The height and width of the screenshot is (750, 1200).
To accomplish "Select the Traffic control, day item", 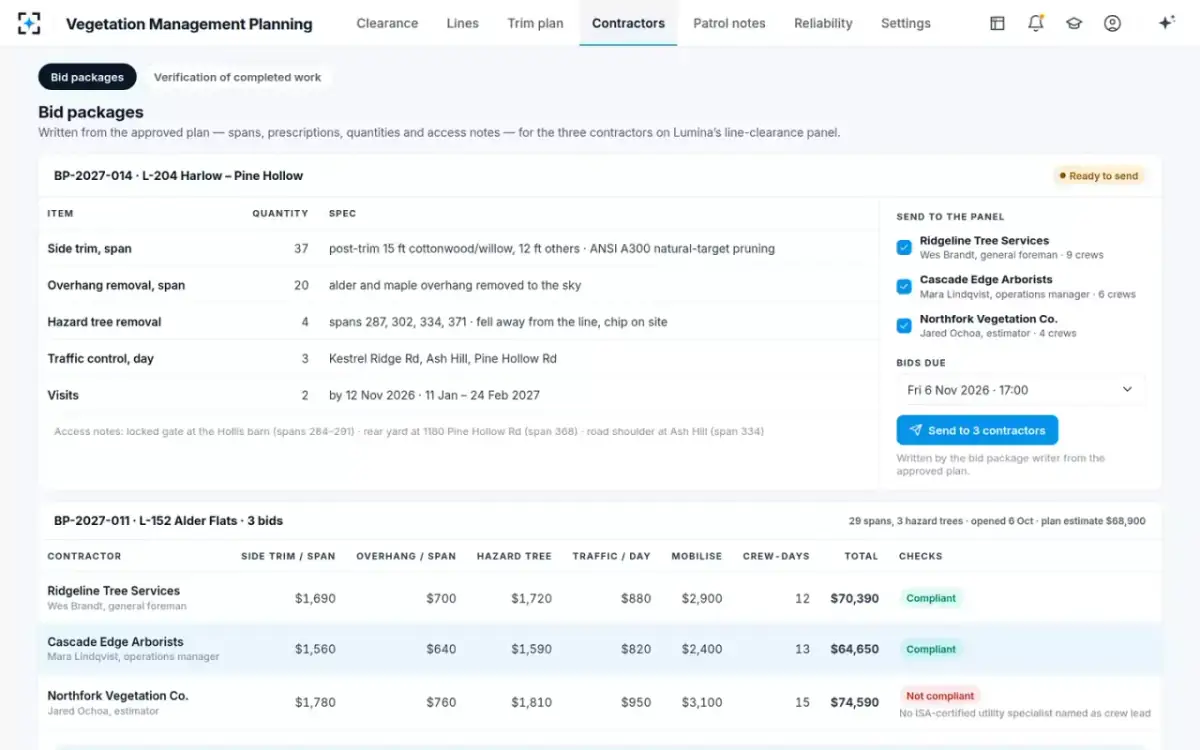I will tap(459, 358).
